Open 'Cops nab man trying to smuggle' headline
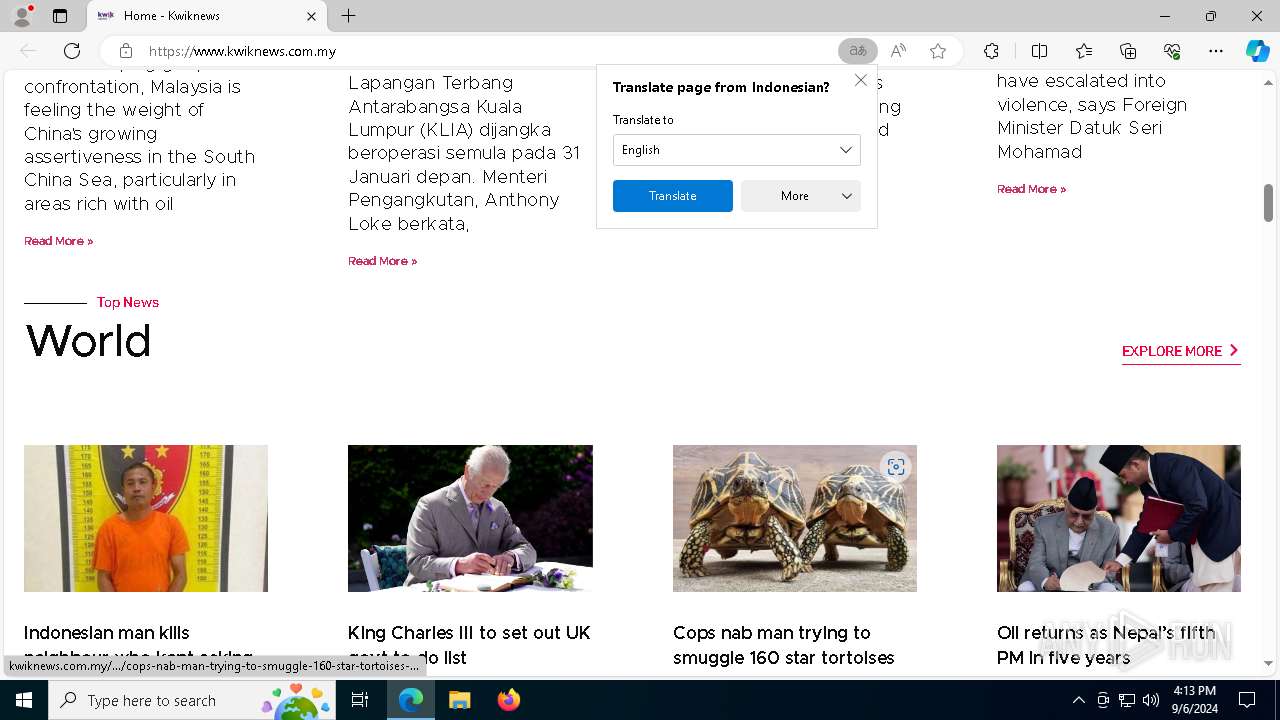 click(784, 645)
